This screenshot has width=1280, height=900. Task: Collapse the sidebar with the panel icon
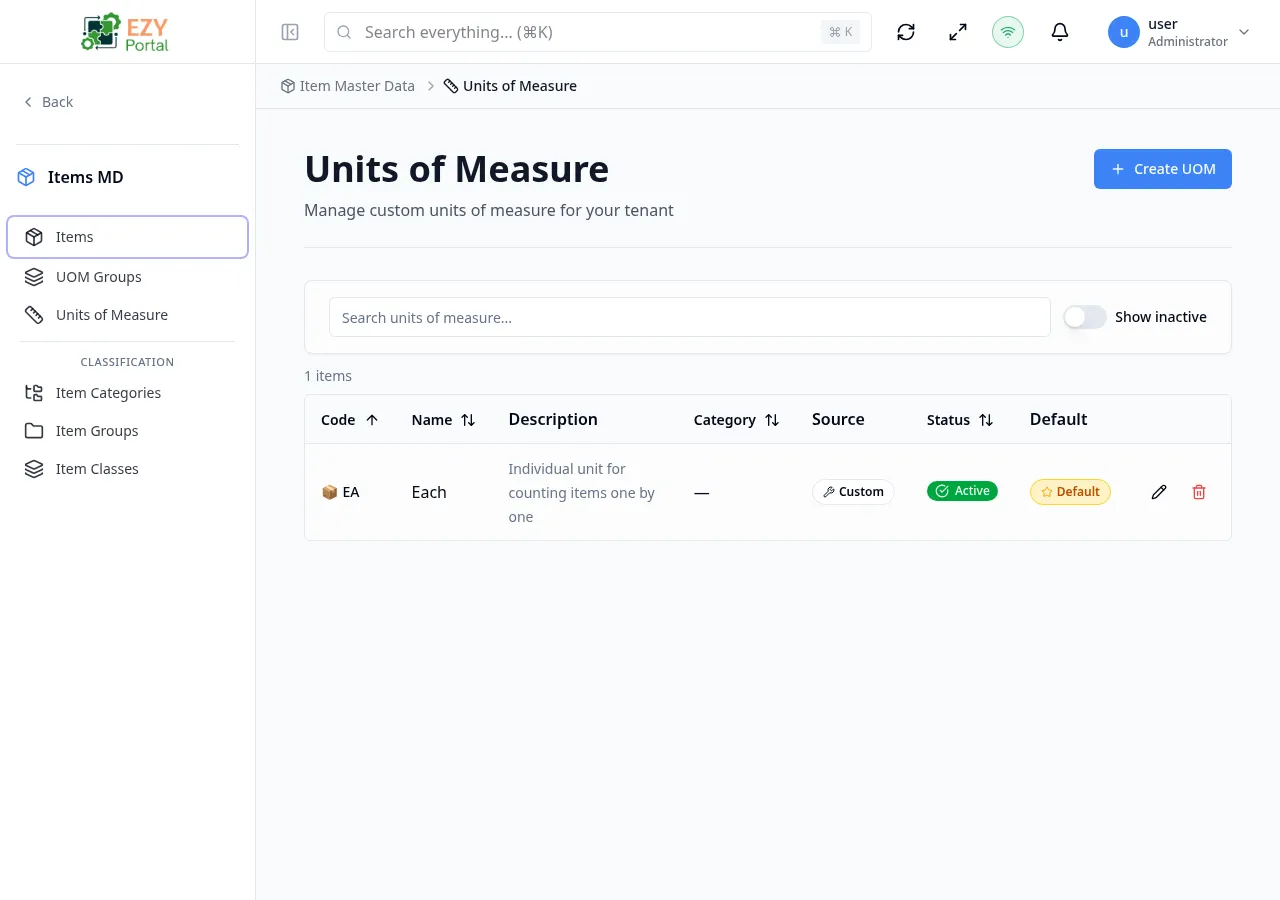290,32
